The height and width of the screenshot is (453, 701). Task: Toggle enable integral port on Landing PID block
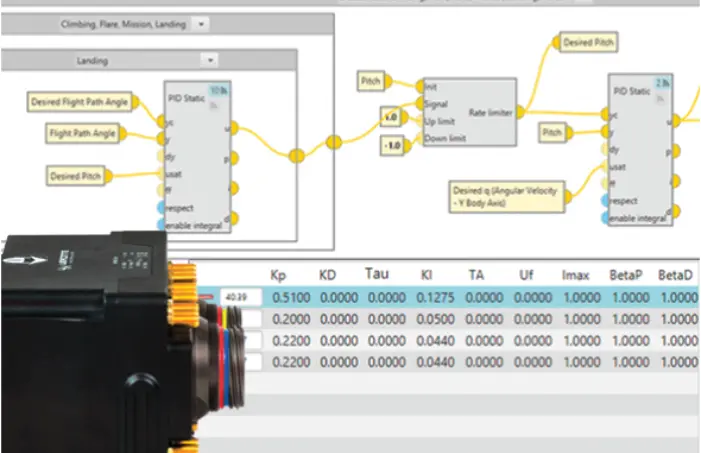click(x=161, y=226)
